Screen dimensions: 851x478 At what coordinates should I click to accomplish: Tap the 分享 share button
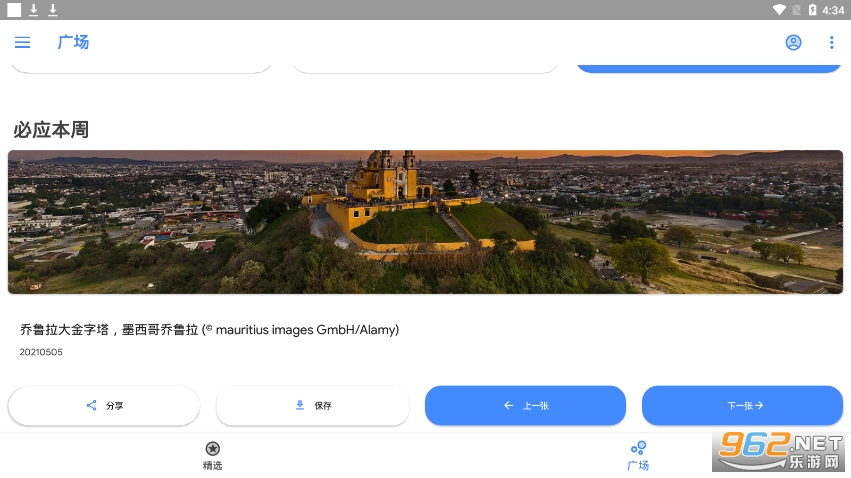[104, 406]
